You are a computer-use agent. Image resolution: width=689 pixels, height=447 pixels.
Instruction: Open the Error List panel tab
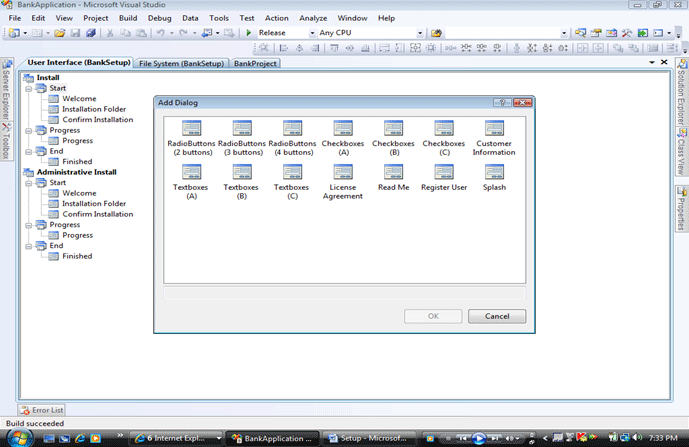tap(42, 410)
